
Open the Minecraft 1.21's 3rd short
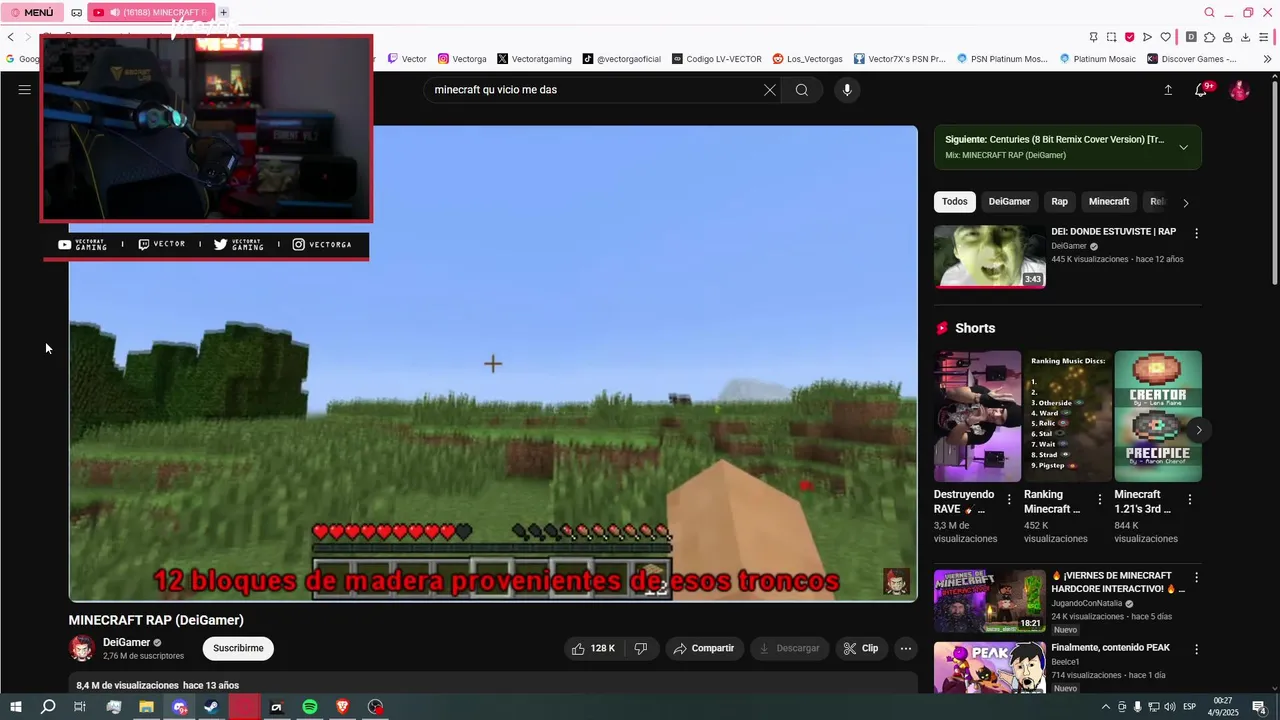click(x=1158, y=416)
